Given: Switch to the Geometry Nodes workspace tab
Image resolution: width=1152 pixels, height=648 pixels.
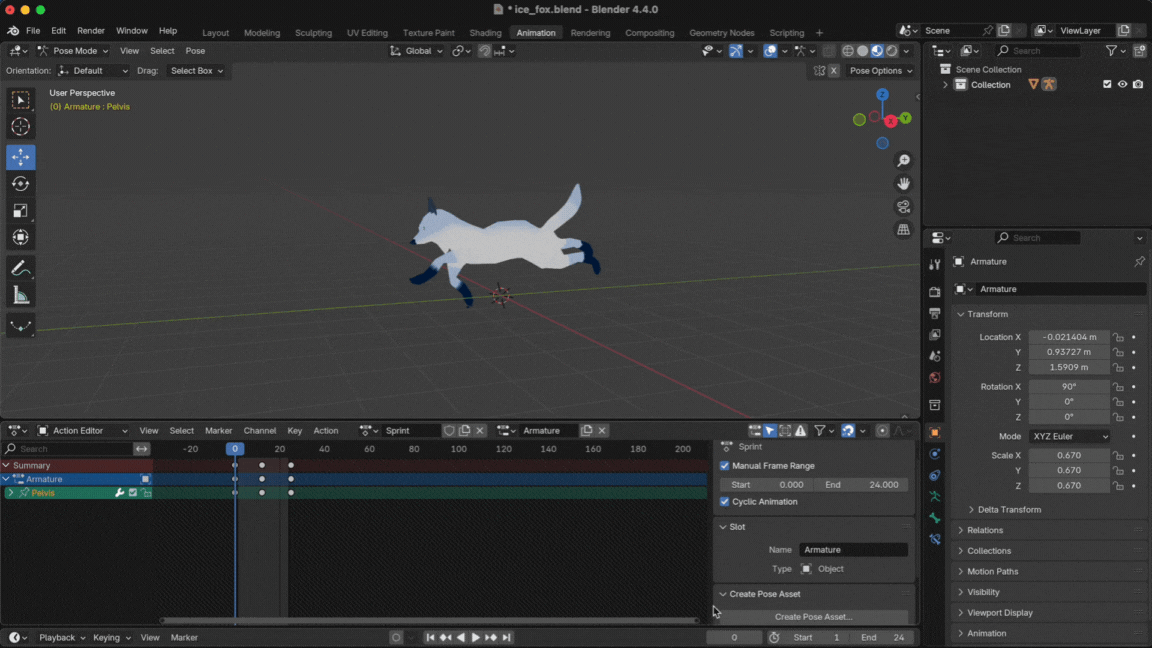Looking at the screenshot, I should 721,32.
